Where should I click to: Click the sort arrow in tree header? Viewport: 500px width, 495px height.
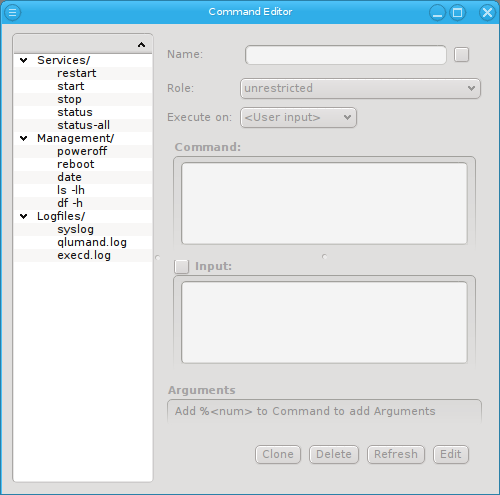141,45
